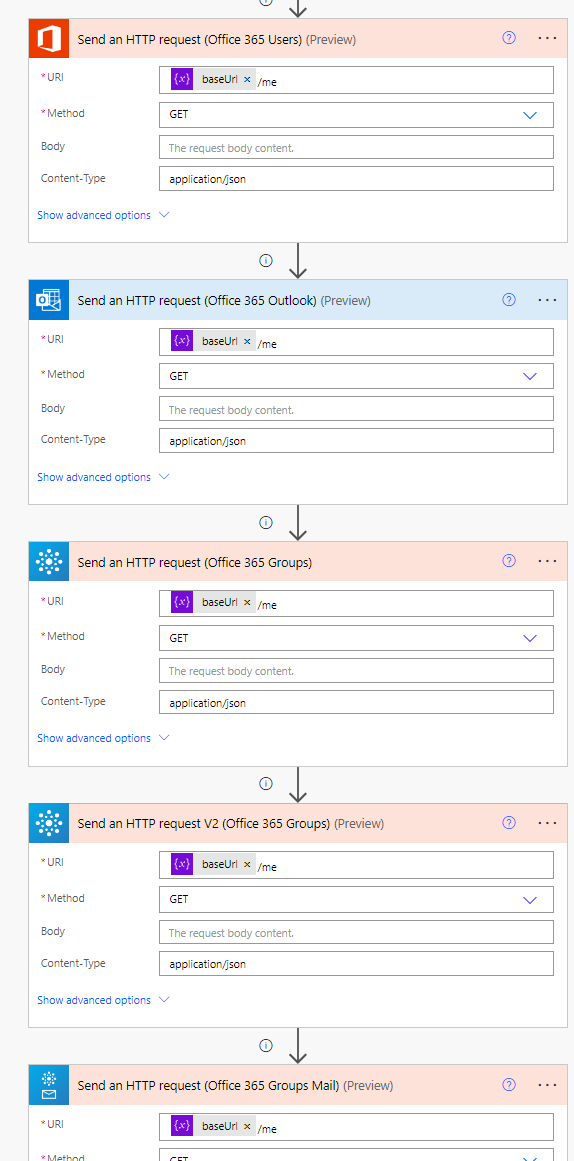Open help for Office 365 Outlook action
This screenshot has width=574, height=1161.
coord(509,300)
